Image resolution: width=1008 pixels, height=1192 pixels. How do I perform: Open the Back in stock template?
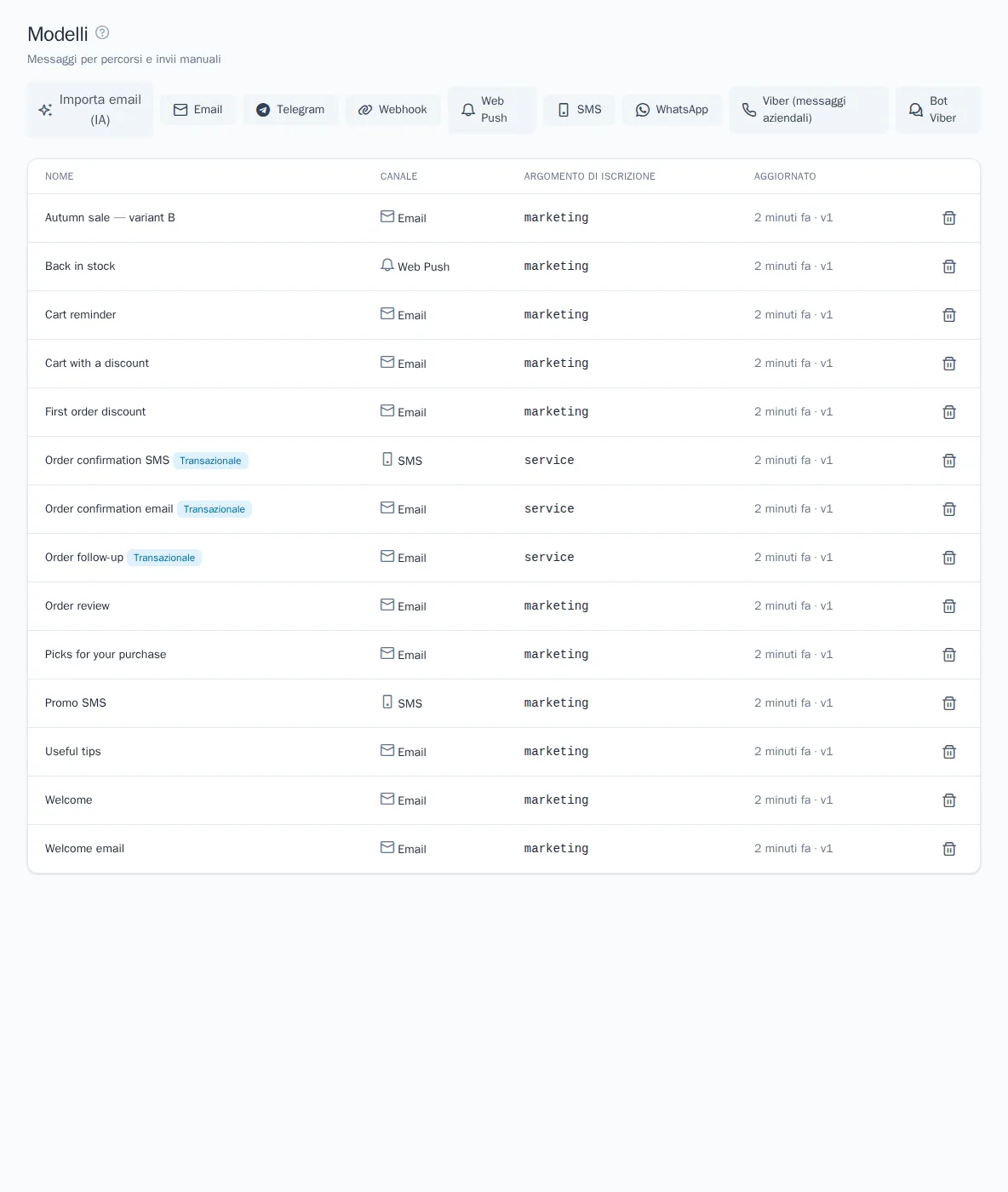click(80, 266)
